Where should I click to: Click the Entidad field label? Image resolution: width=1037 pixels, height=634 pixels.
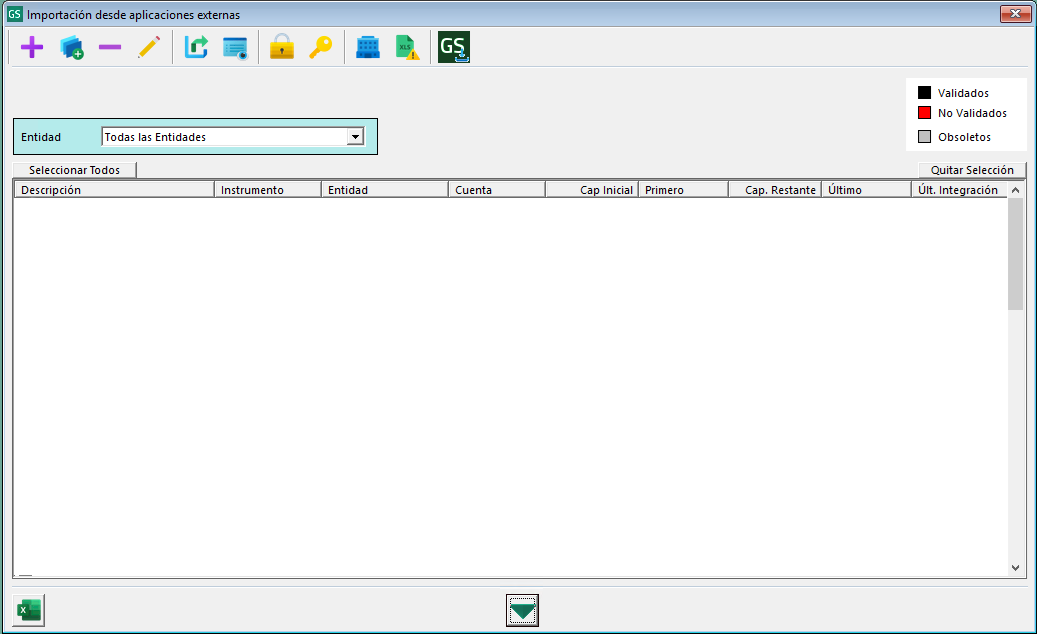pos(41,137)
